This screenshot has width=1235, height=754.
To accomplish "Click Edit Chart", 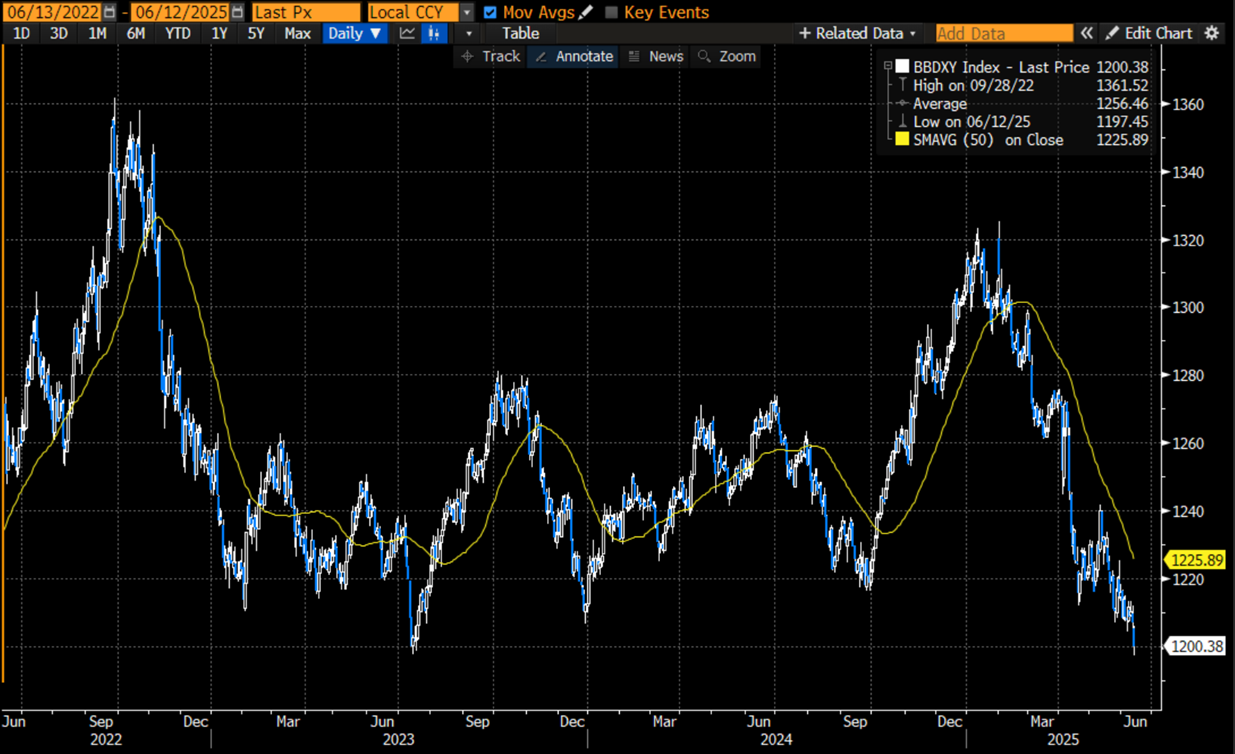I will pyautogui.click(x=1158, y=33).
